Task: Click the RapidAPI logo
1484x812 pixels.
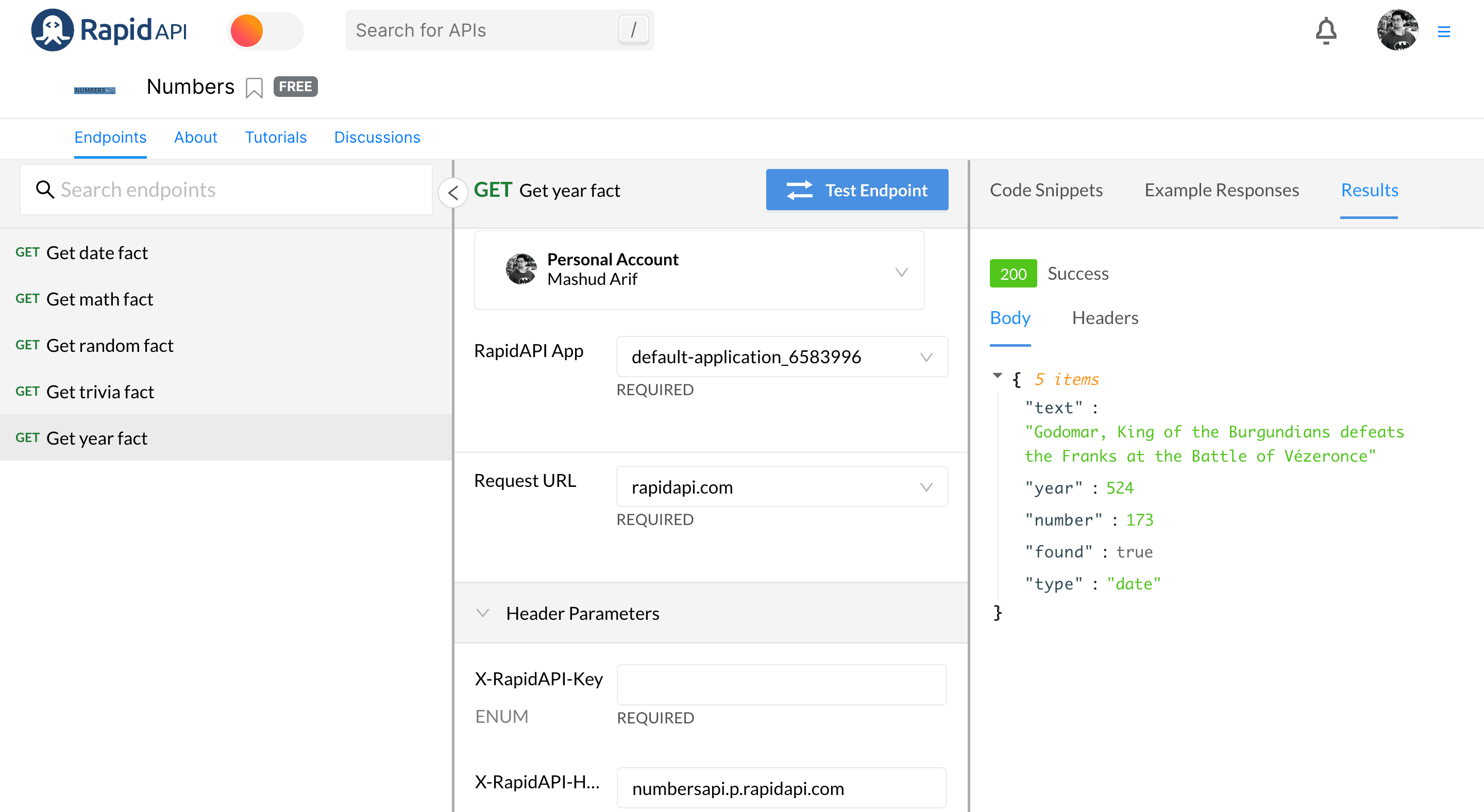Action: coord(109,30)
